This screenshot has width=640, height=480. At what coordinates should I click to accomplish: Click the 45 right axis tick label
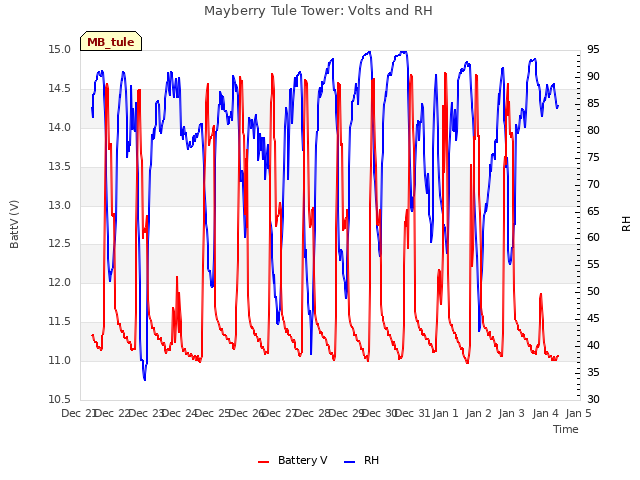(x=593, y=318)
